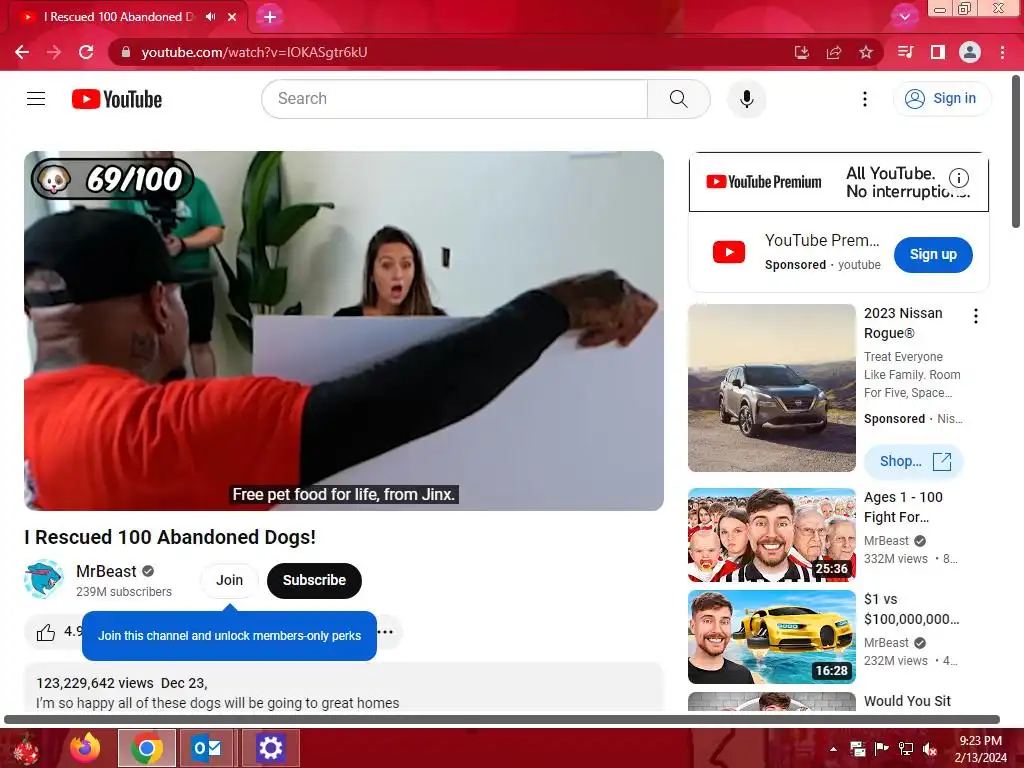Open options menu for Nissan Rogue ad

pos(976,316)
